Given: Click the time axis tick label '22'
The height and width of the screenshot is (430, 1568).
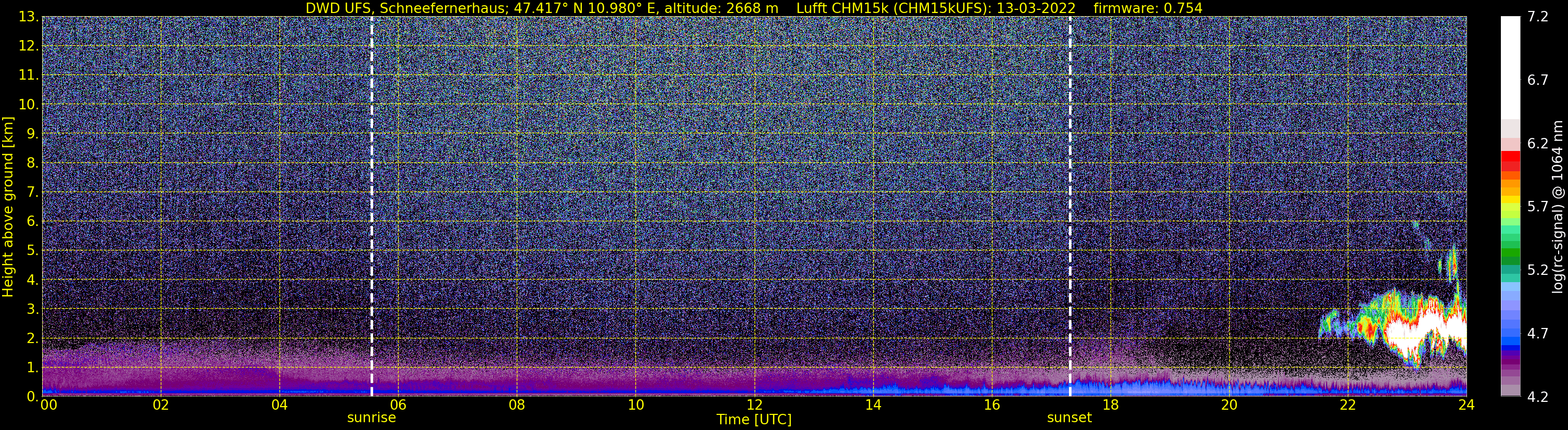Looking at the screenshot, I should (1348, 406).
